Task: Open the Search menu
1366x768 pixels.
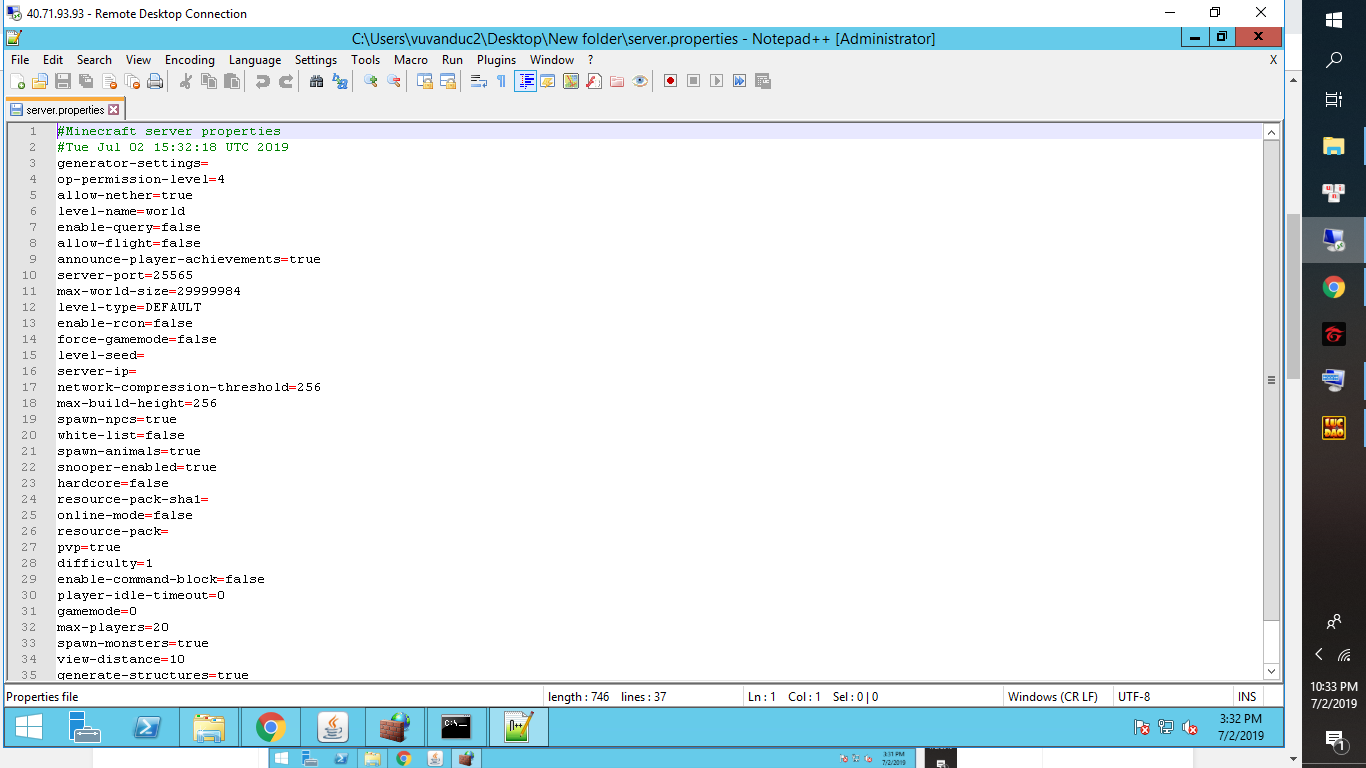Action: 94,60
